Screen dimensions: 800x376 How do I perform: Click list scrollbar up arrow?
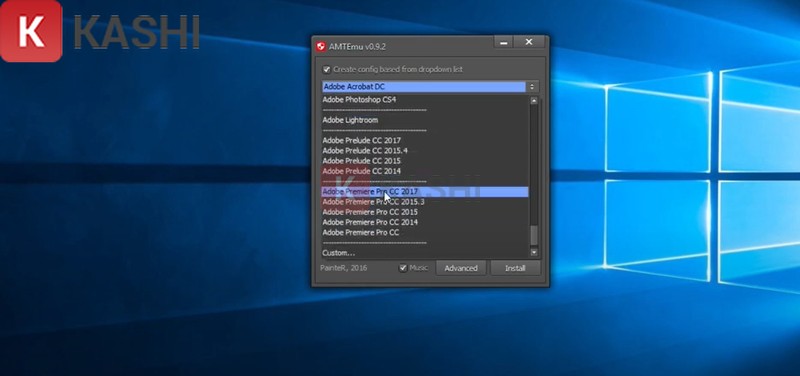click(534, 101)
